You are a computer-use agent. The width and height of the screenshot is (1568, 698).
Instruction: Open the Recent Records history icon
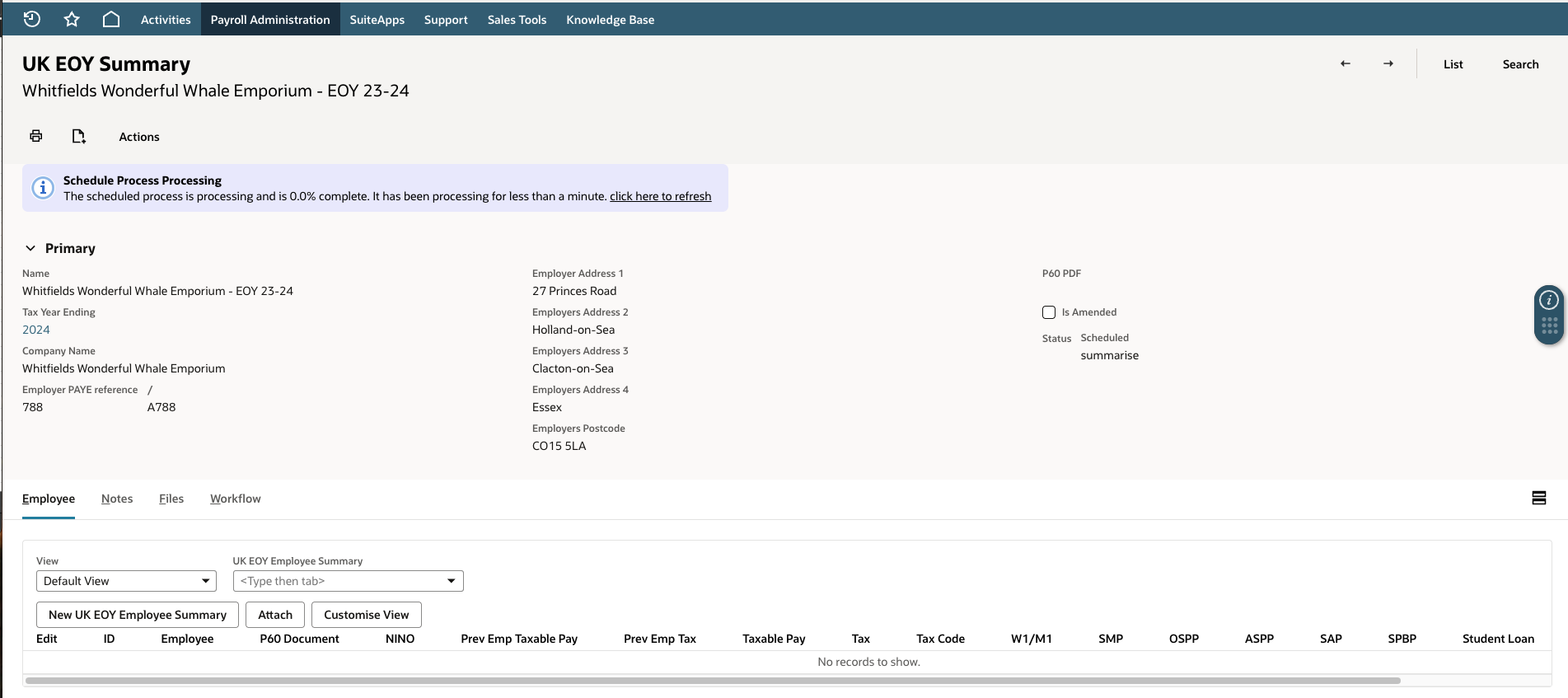pyautogui.click(x=32, y=19)
